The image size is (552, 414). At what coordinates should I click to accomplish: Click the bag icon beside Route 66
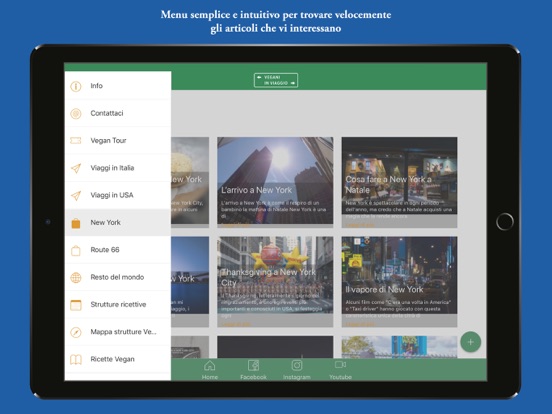point(76,250)
